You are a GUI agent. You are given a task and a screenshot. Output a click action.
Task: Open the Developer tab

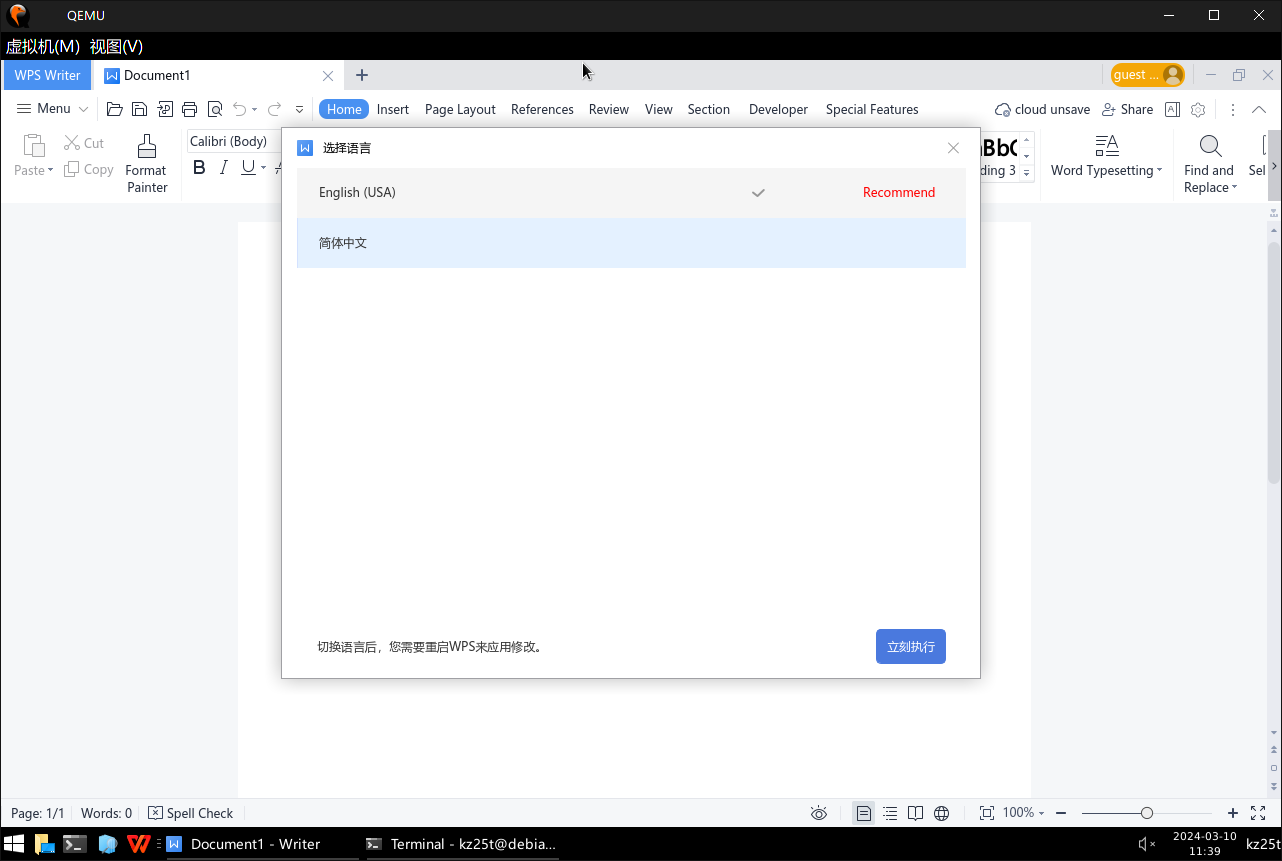tap(778, 109)
